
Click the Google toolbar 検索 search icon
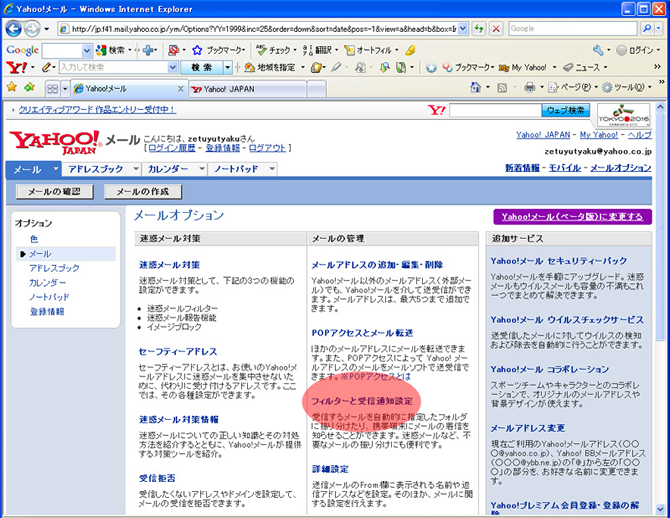pyautogui.click(x=101, y=50)
